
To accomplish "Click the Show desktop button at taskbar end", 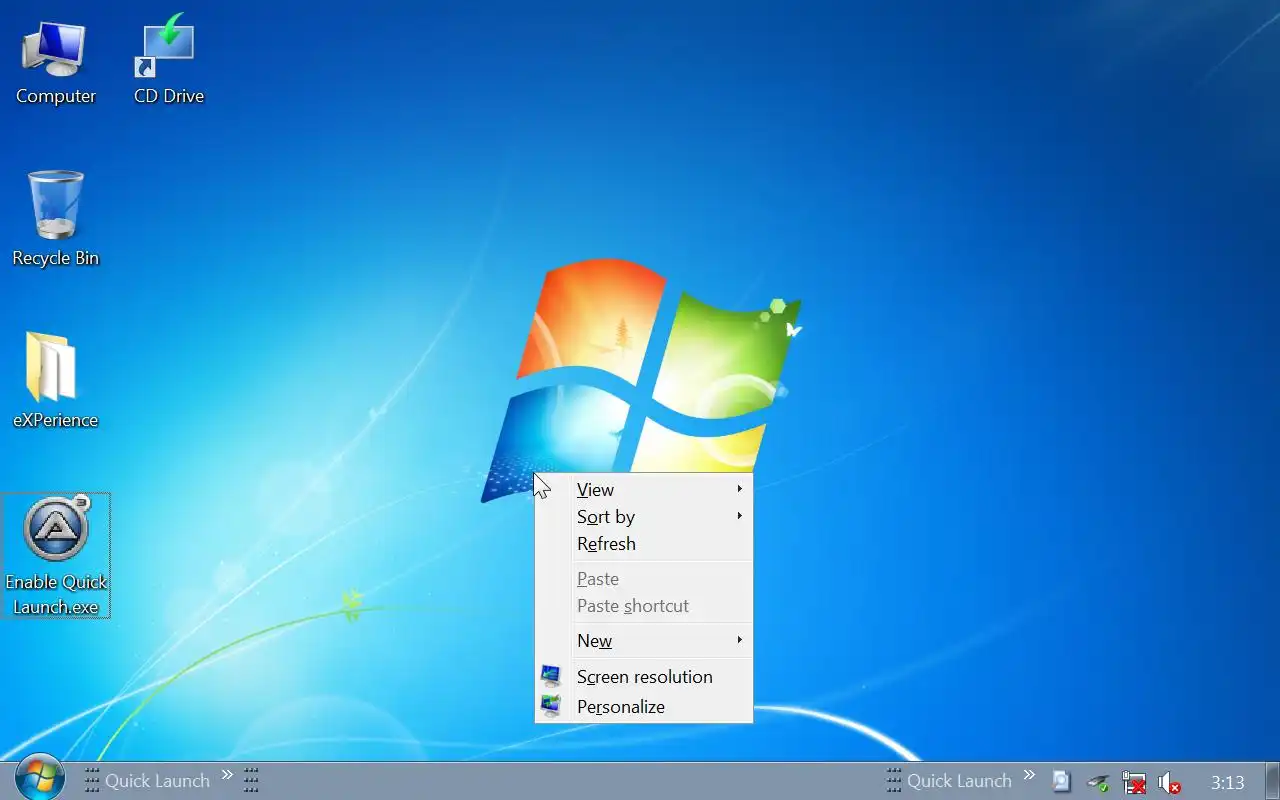I will tap(1272, 781).
